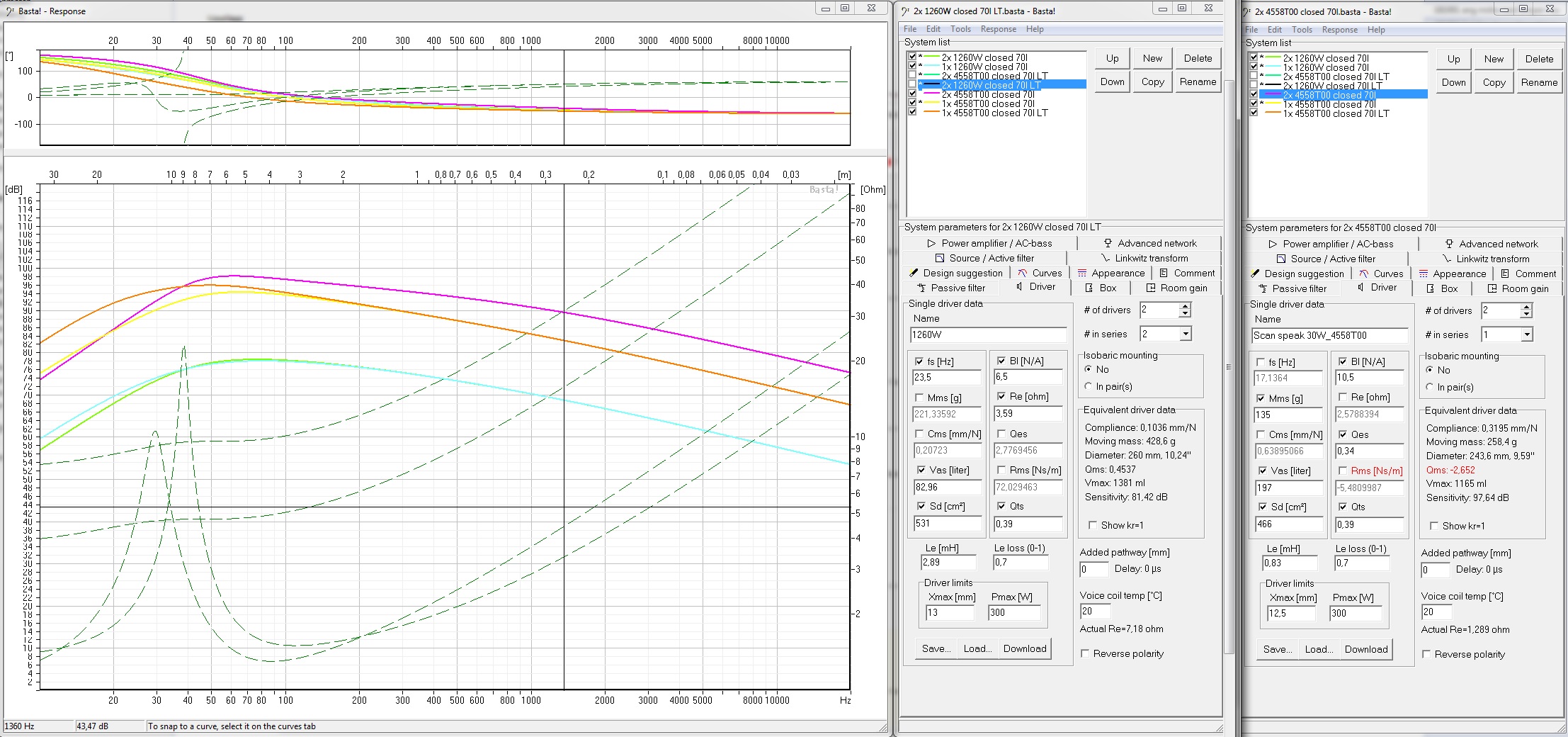Toggle Mms [g] checkbox in 1260W window
The width and height of the screenshot is (1568, 737).
tap(919, 398)
